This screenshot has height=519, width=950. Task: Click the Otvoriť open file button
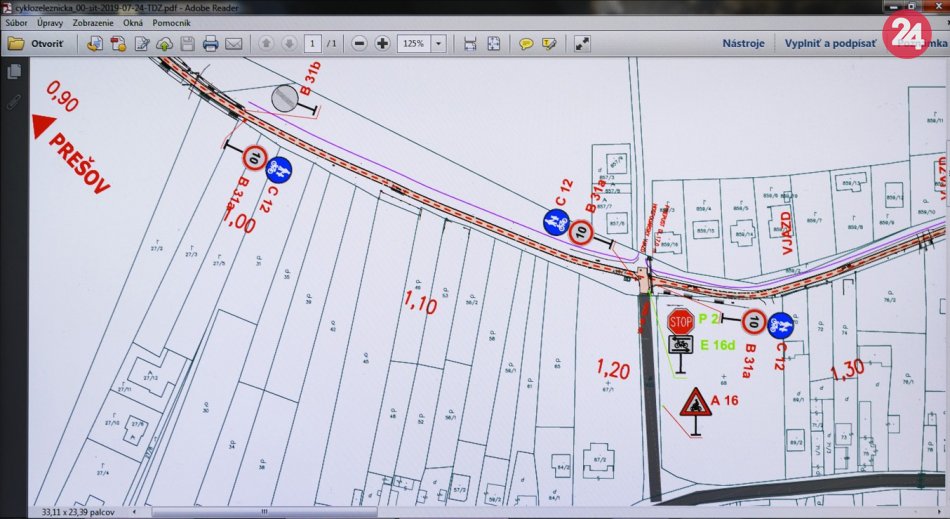[x=36, y=44]
